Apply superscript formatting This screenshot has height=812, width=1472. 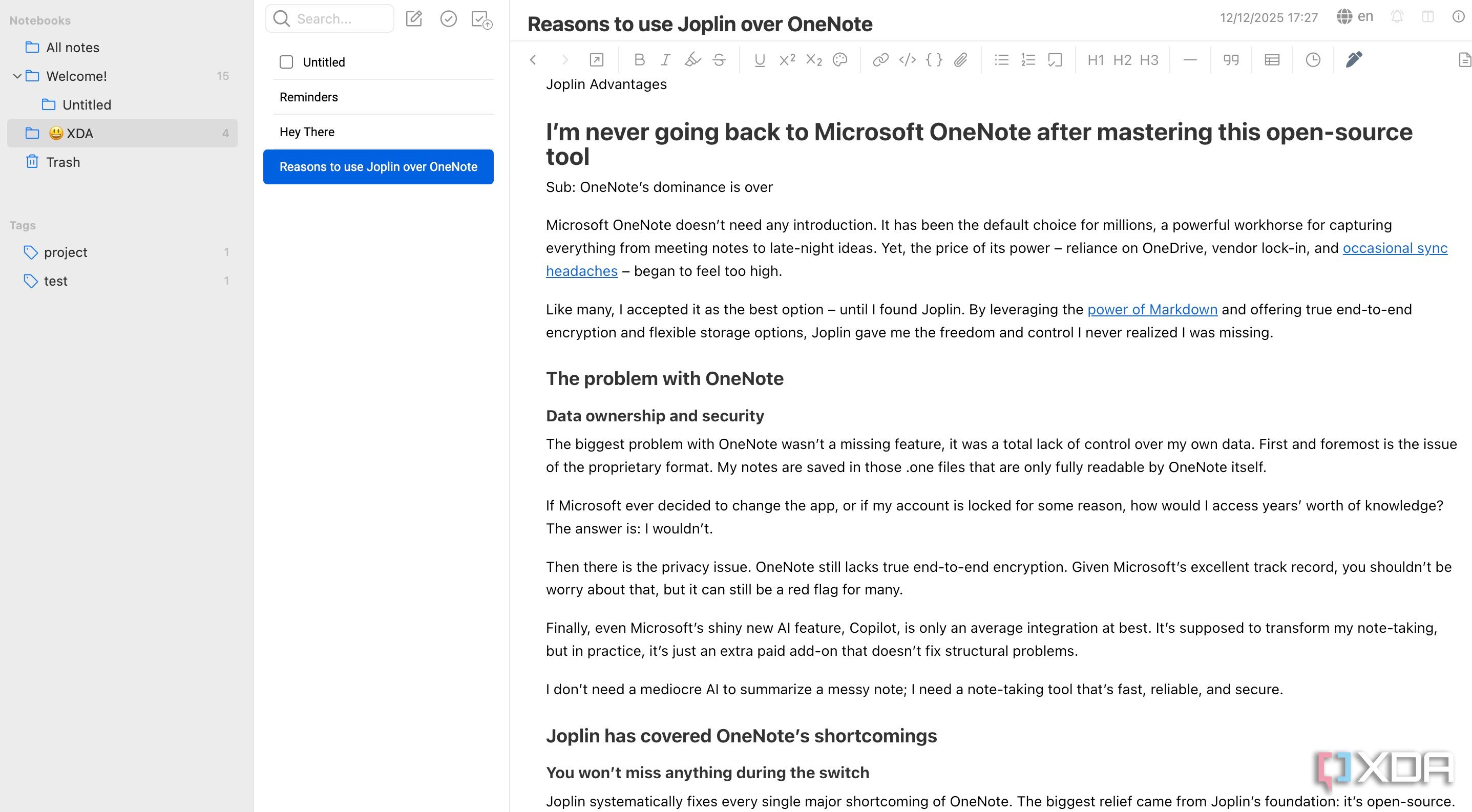(787, 60)
